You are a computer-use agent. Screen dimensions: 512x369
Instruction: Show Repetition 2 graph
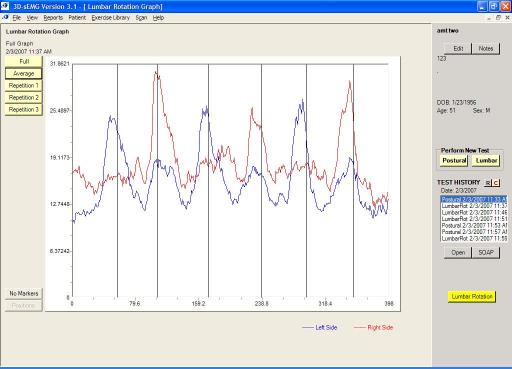(24, 97)
